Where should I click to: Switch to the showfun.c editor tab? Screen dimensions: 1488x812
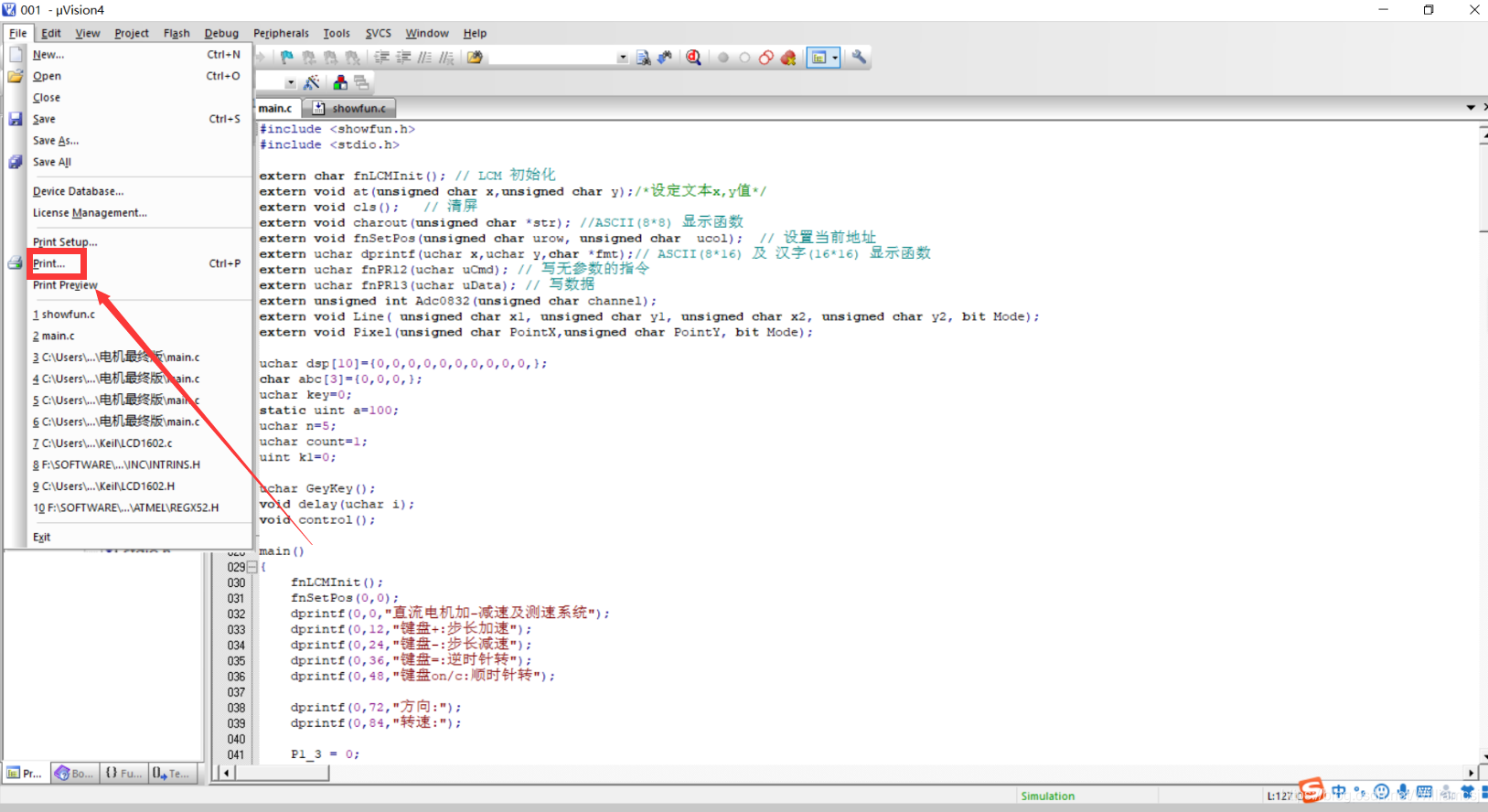[x=350, y=108]
